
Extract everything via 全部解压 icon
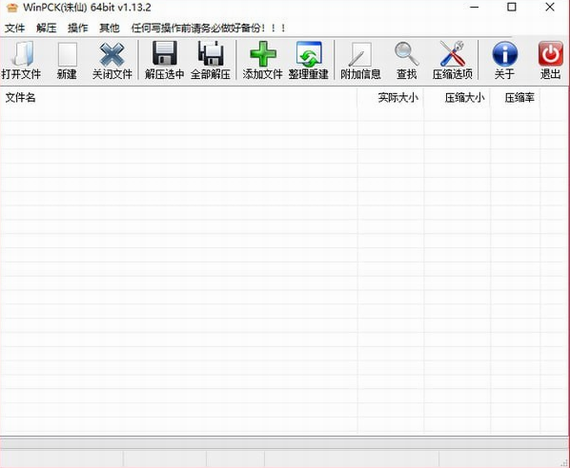210,60
